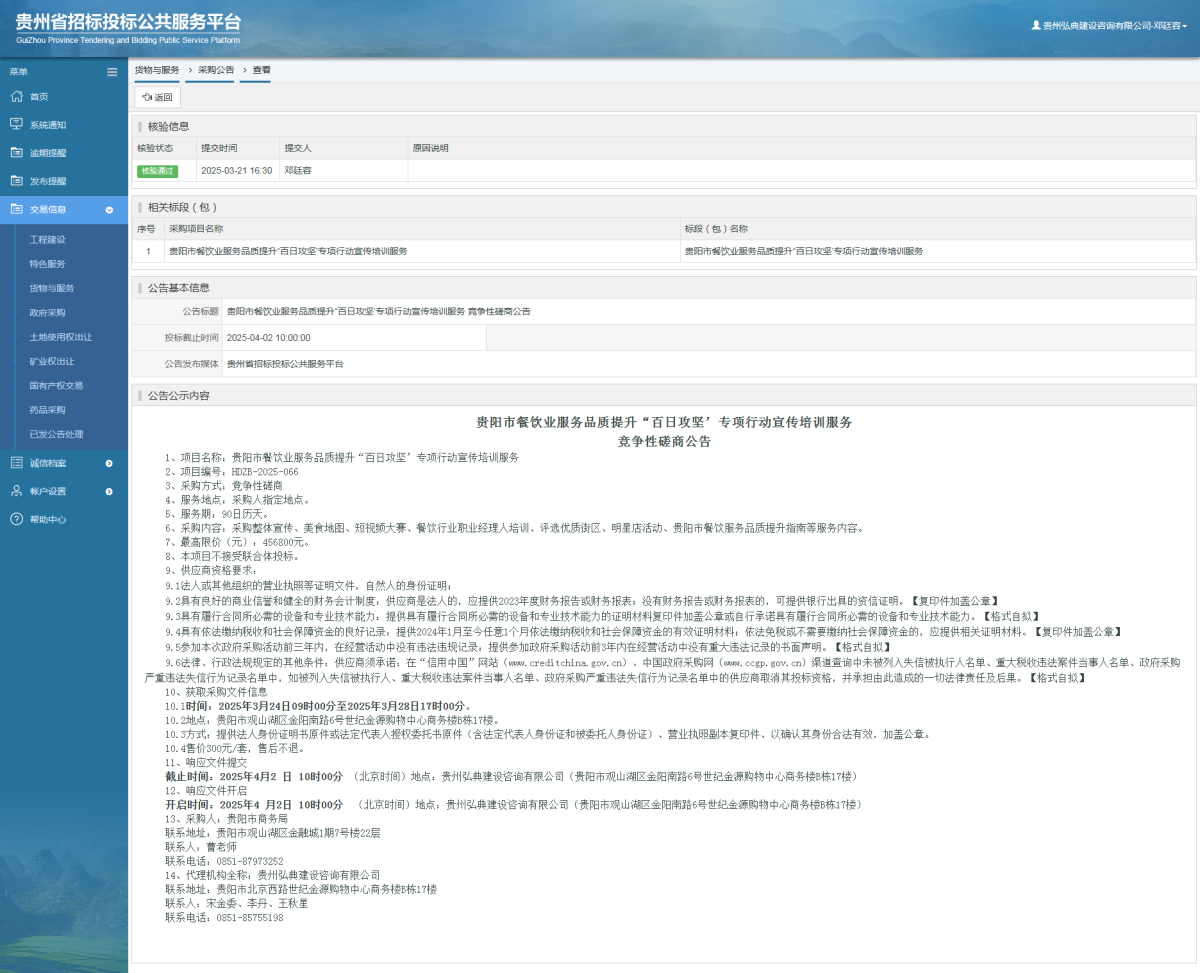
Task: Click the 诚信档案 list icon
Action: (16, 463)
